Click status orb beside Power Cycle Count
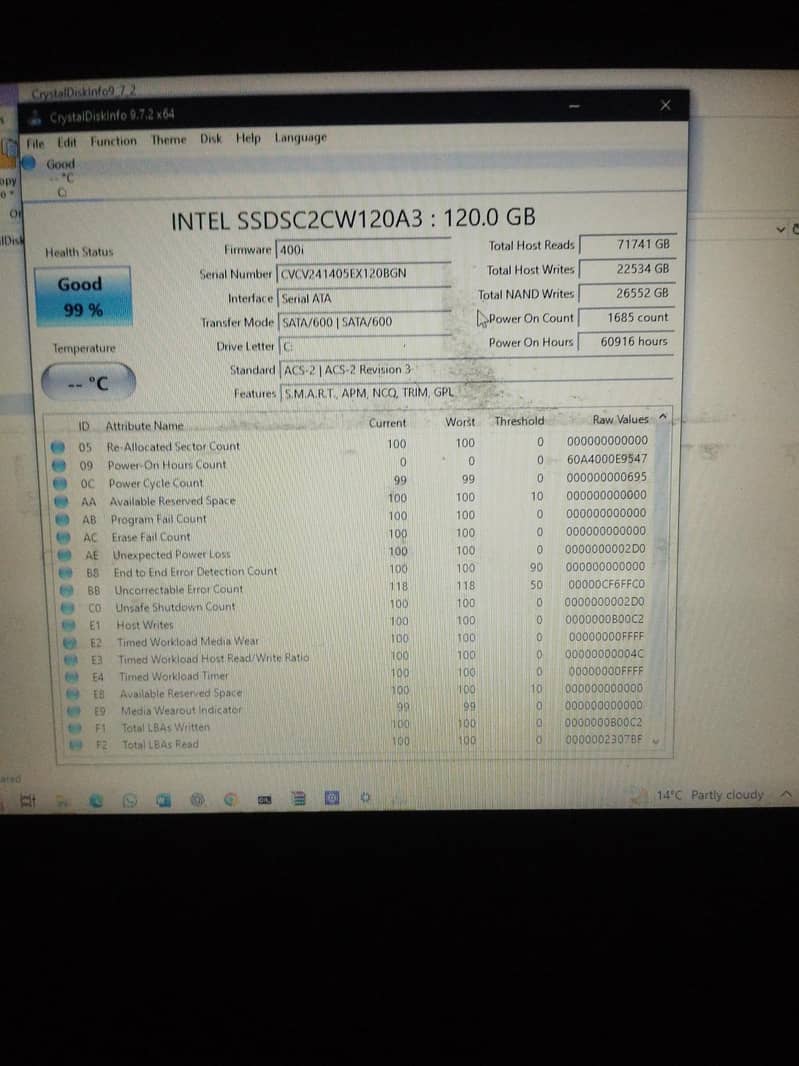The width and height of the screenshot is (799, 1066). [x=59, y=483]
